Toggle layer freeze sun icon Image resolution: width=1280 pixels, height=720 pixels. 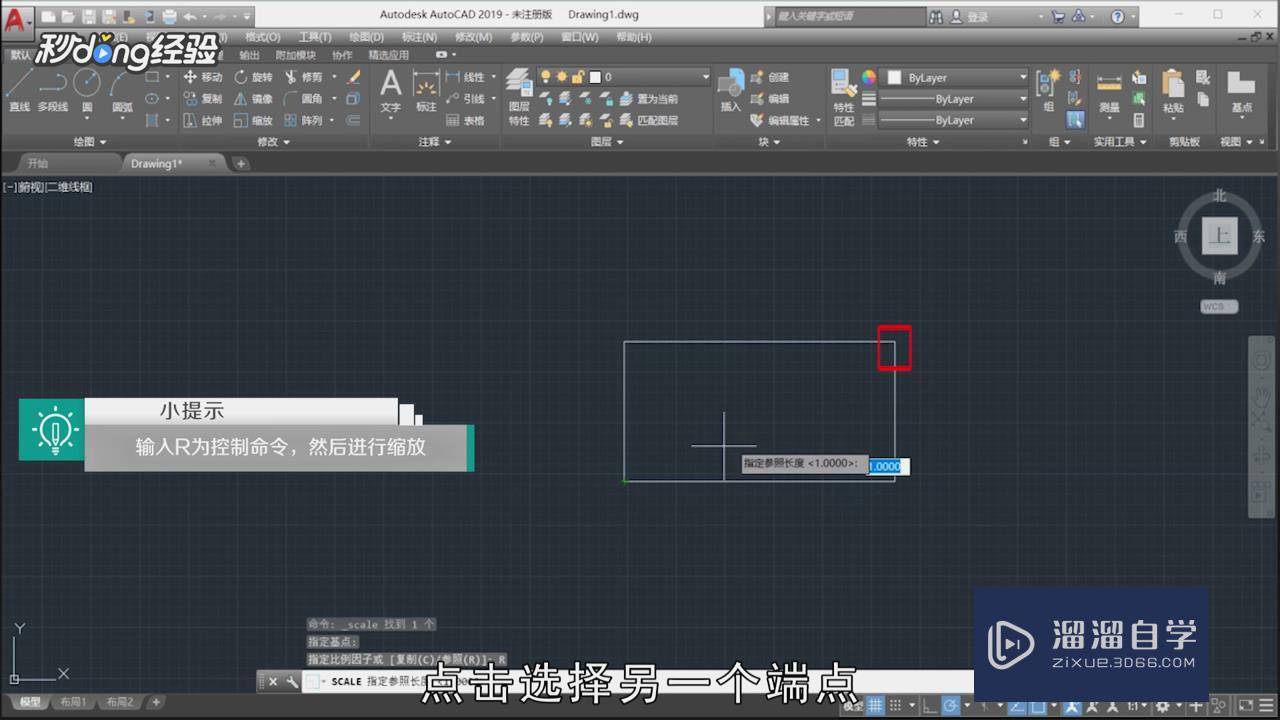(562, 77)
